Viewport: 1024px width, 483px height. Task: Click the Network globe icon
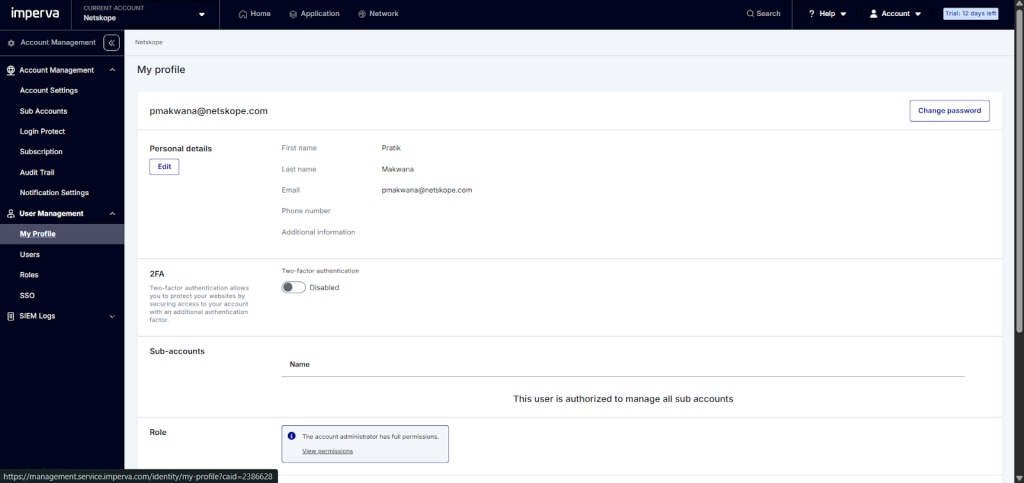(362, 14)
